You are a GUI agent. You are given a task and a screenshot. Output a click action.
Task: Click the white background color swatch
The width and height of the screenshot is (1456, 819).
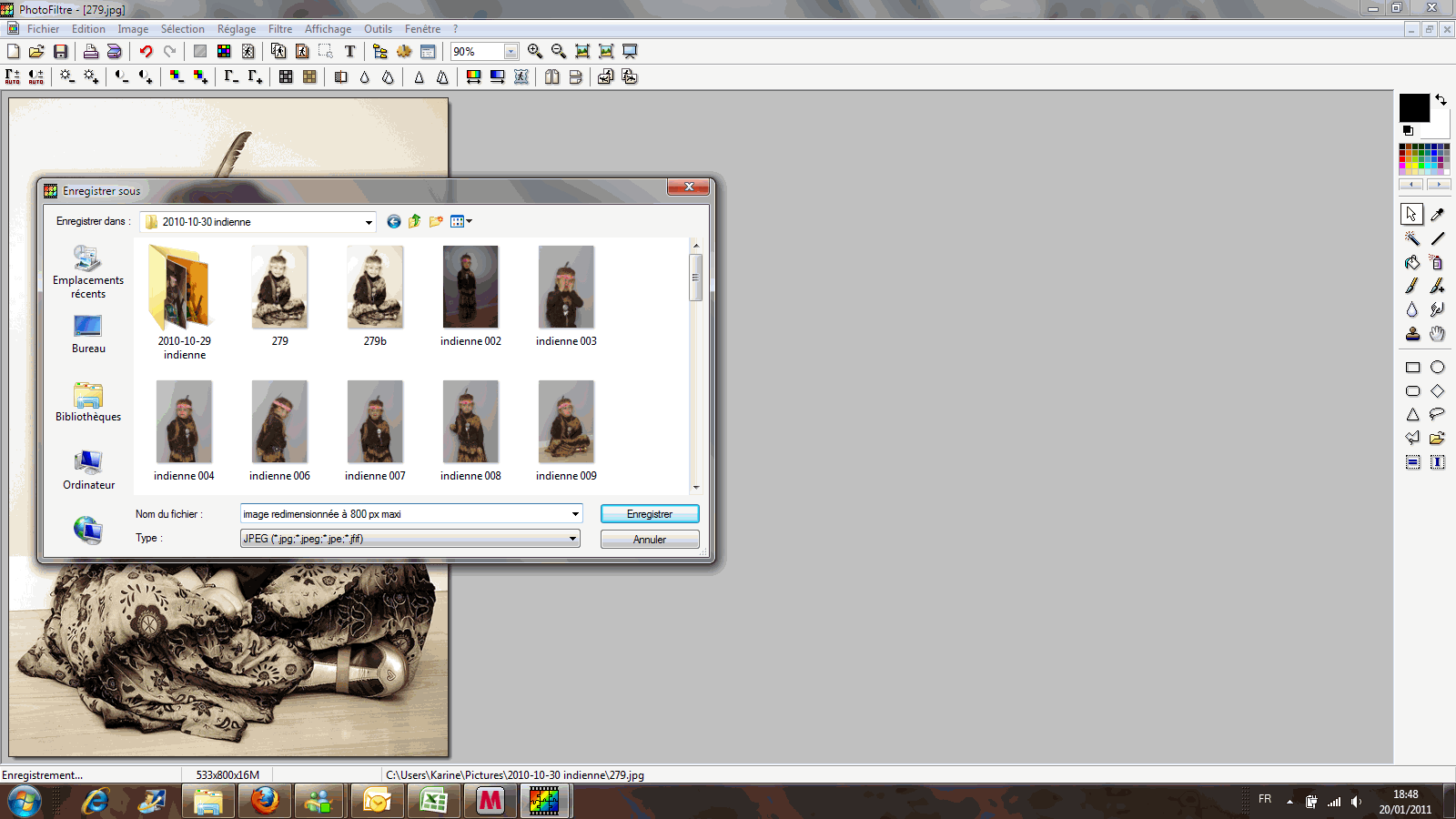click(x=1440, y=128)
